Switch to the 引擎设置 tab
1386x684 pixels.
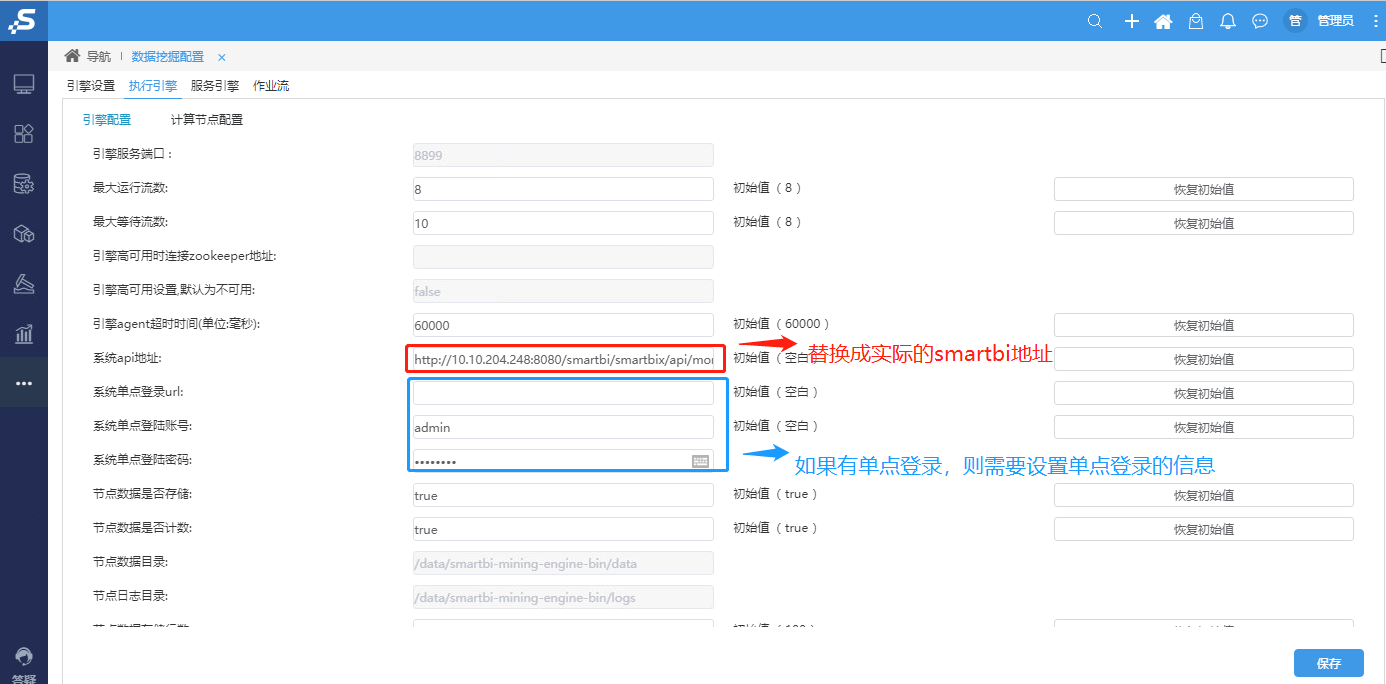coord(91,86)
